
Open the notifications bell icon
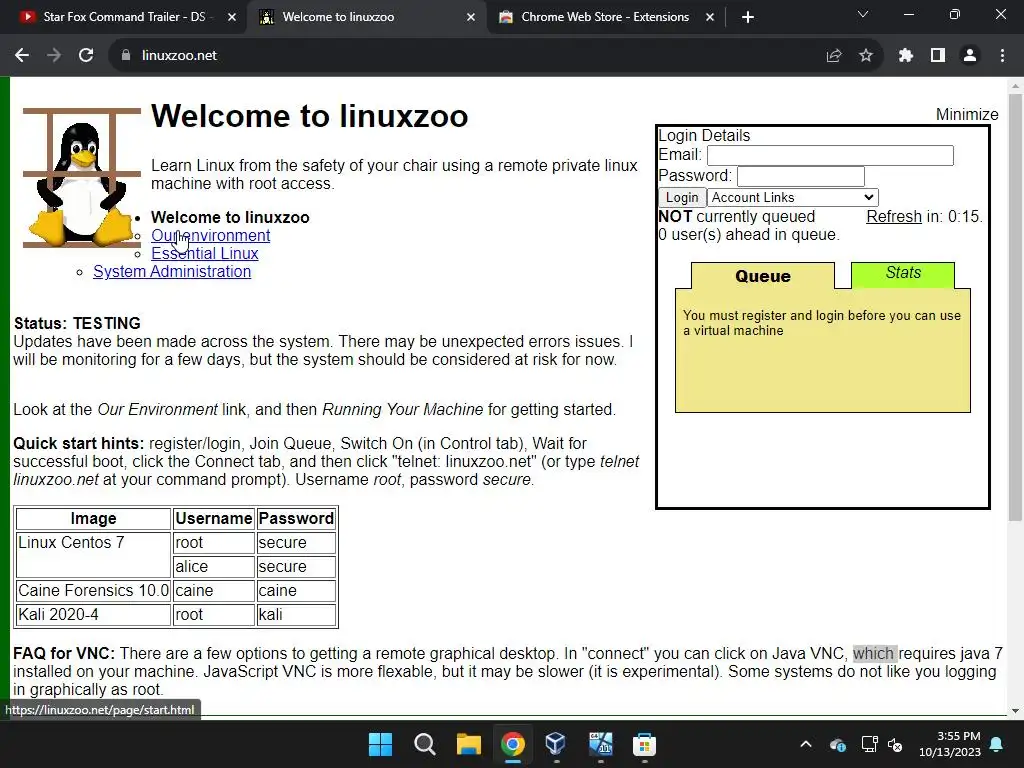997,744
